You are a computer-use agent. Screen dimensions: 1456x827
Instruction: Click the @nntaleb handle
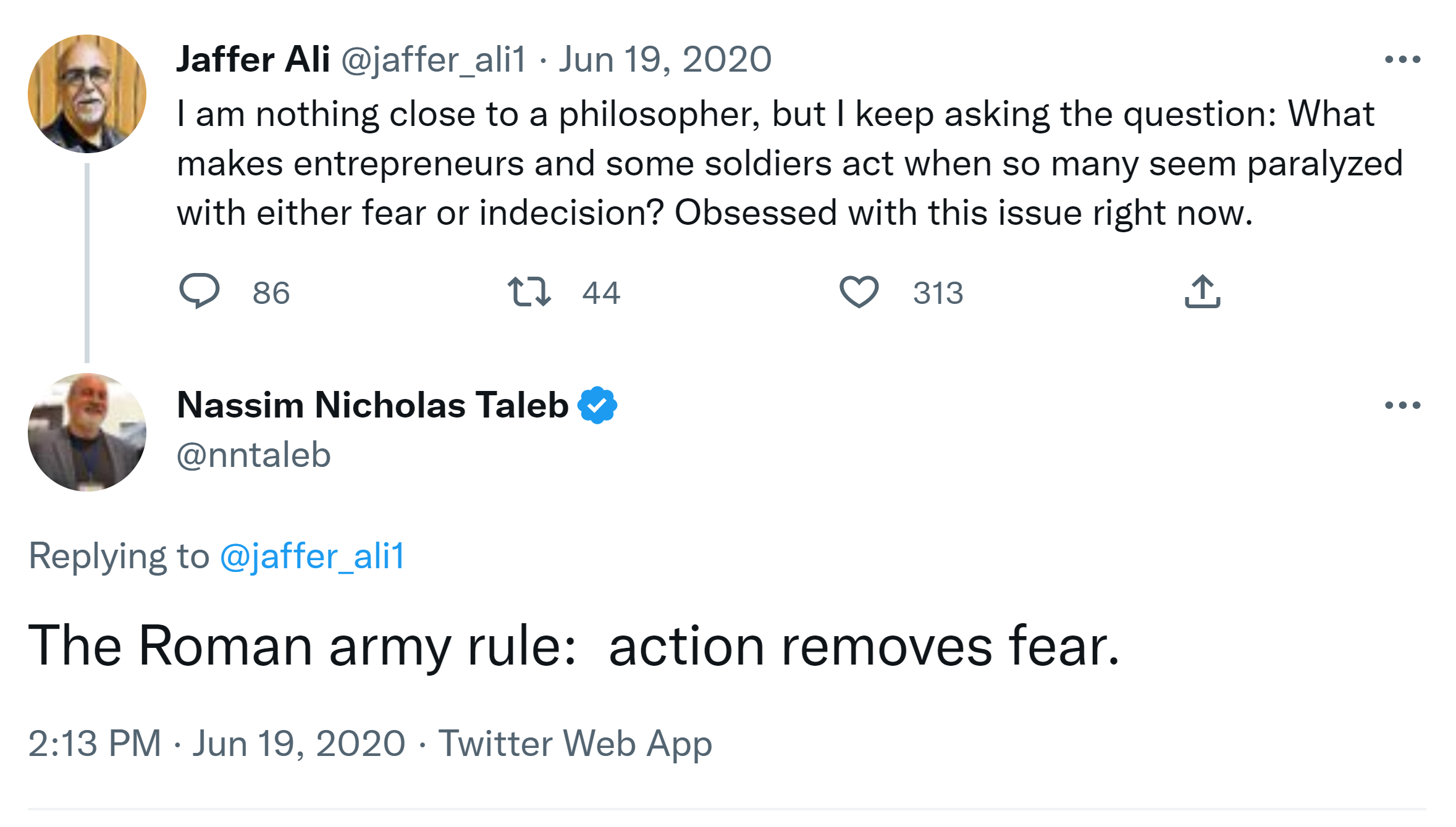tap(254, 455)
